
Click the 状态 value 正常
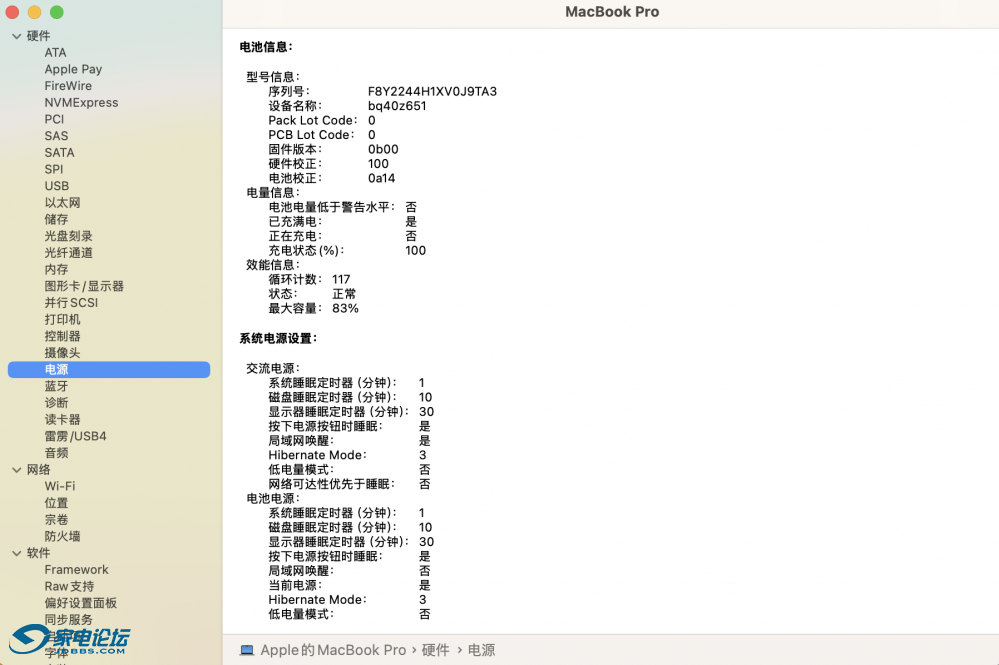click(x=344, y=294)
